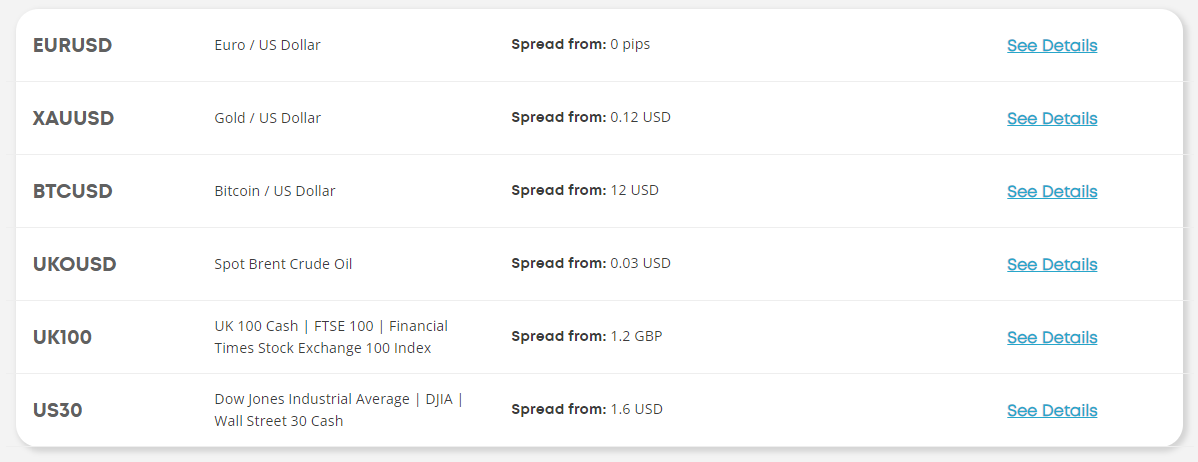Click the Gold / US Dollar description
This screenshot has width=1198, height=462.
pos(267,118)
